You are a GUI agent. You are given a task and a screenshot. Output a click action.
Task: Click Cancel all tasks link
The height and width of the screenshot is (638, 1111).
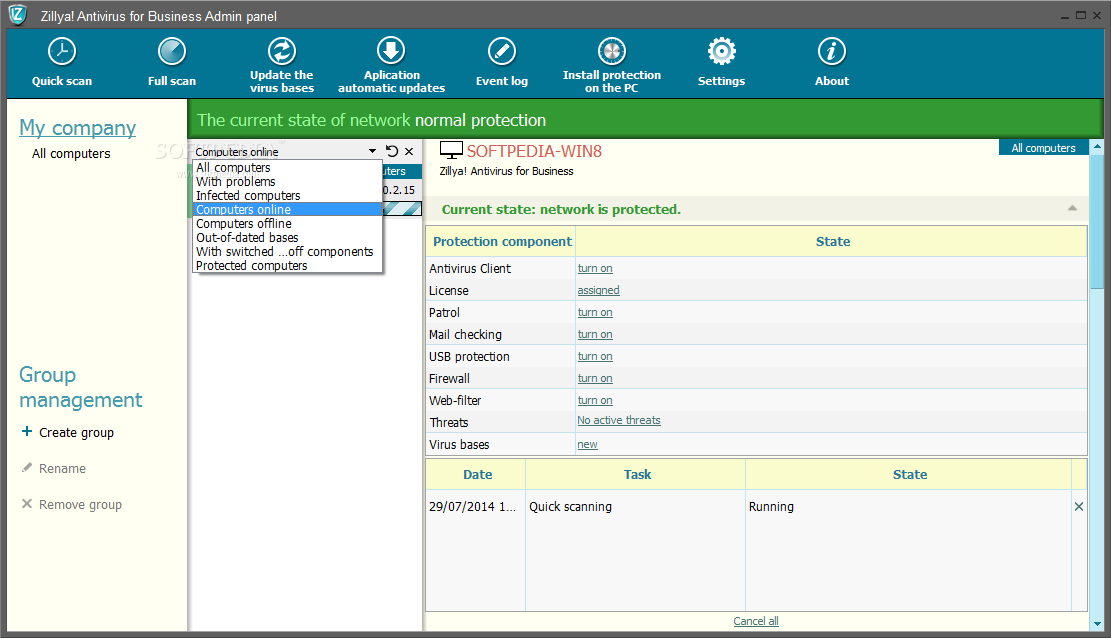coord(755,621)
